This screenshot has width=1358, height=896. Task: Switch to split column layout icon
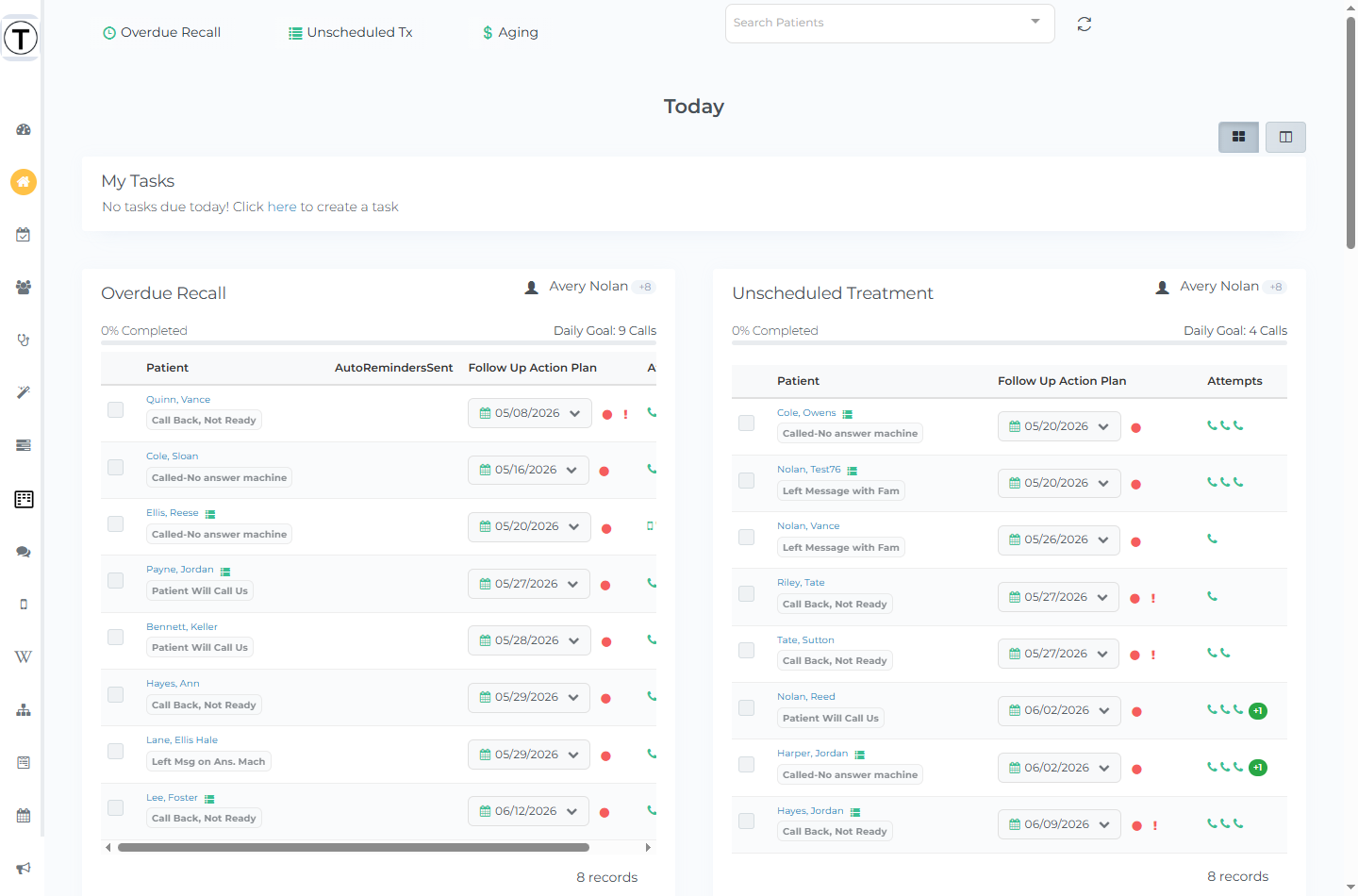1285,137
